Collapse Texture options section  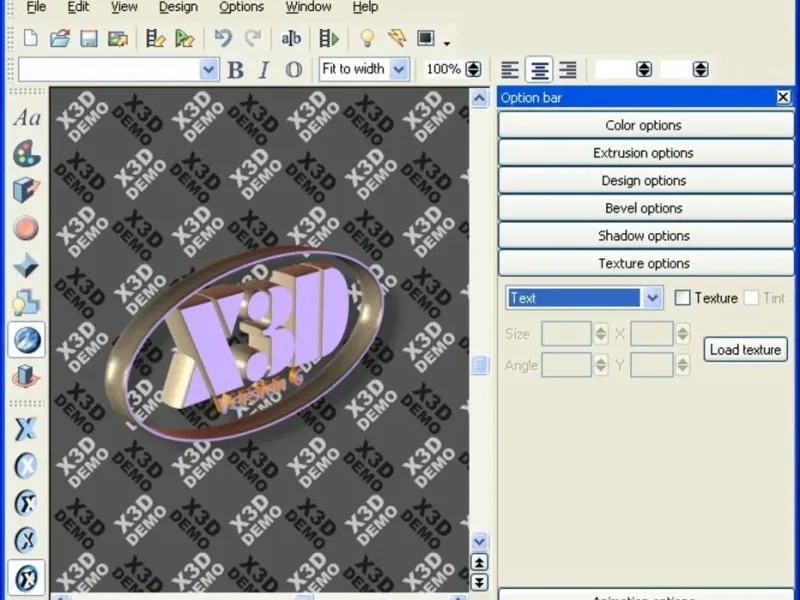point(645,263)
